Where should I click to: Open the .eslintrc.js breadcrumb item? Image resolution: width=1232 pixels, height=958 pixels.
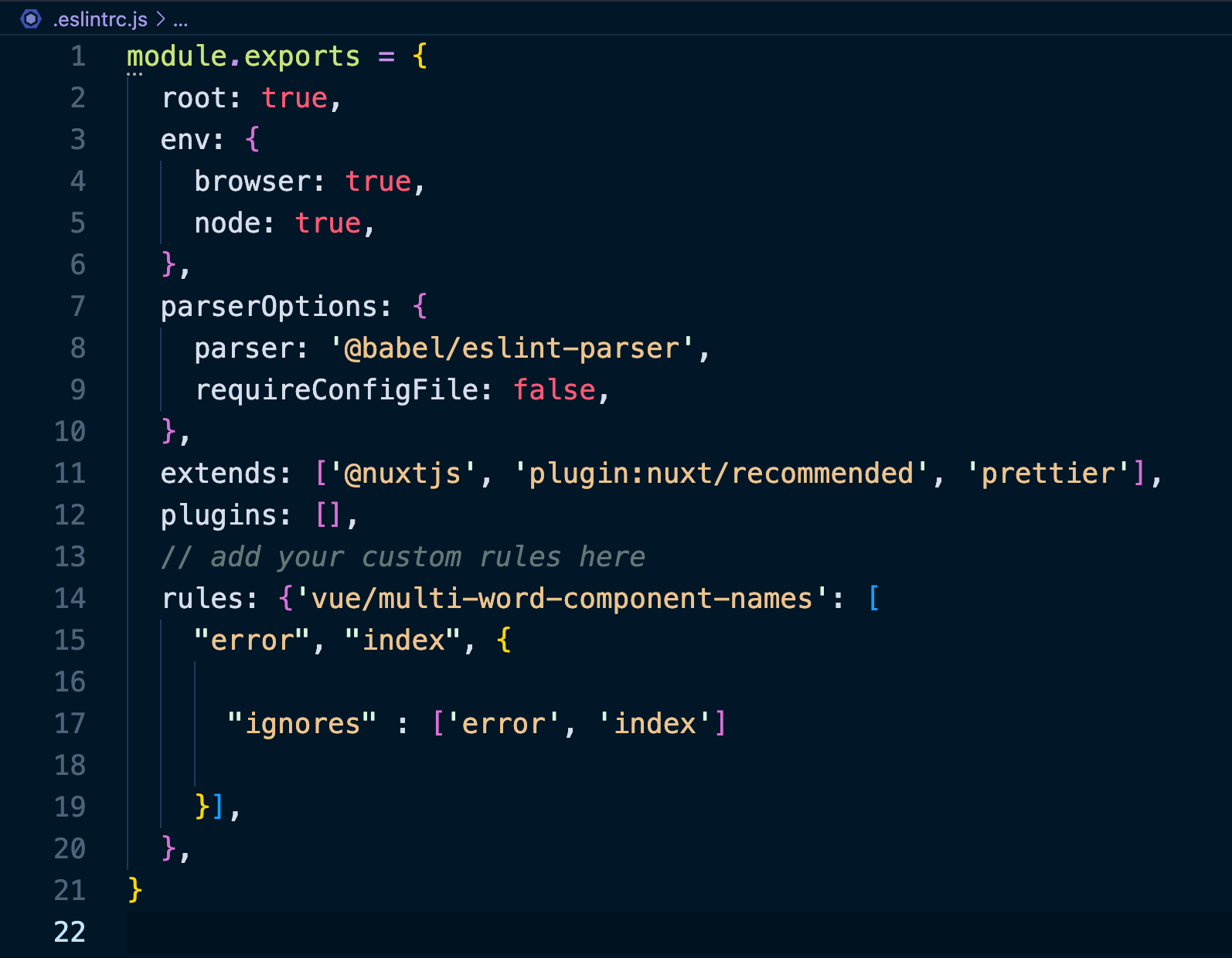(x=100, y=19)
